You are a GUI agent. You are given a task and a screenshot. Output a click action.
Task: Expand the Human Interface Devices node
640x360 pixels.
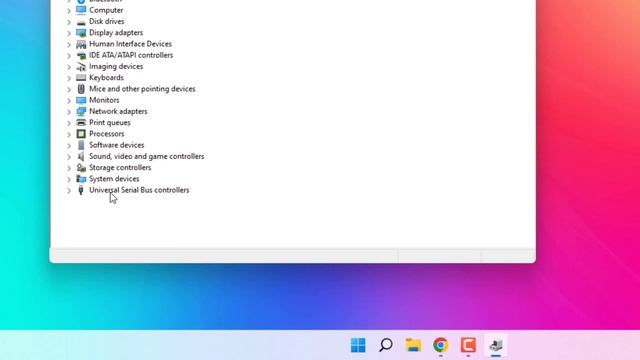pyautogui.click(x=69, y=44)
